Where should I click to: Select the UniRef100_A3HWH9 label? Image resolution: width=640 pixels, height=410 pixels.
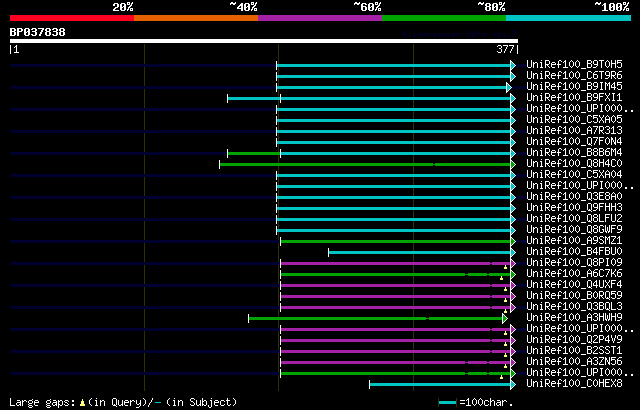coord(574,318)
